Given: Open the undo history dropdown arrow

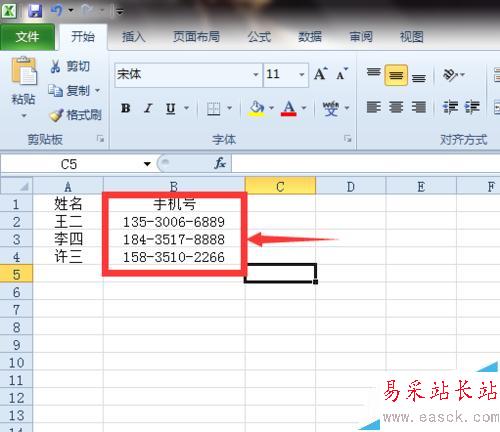Looking at the screenshot, I should (71, 10).
